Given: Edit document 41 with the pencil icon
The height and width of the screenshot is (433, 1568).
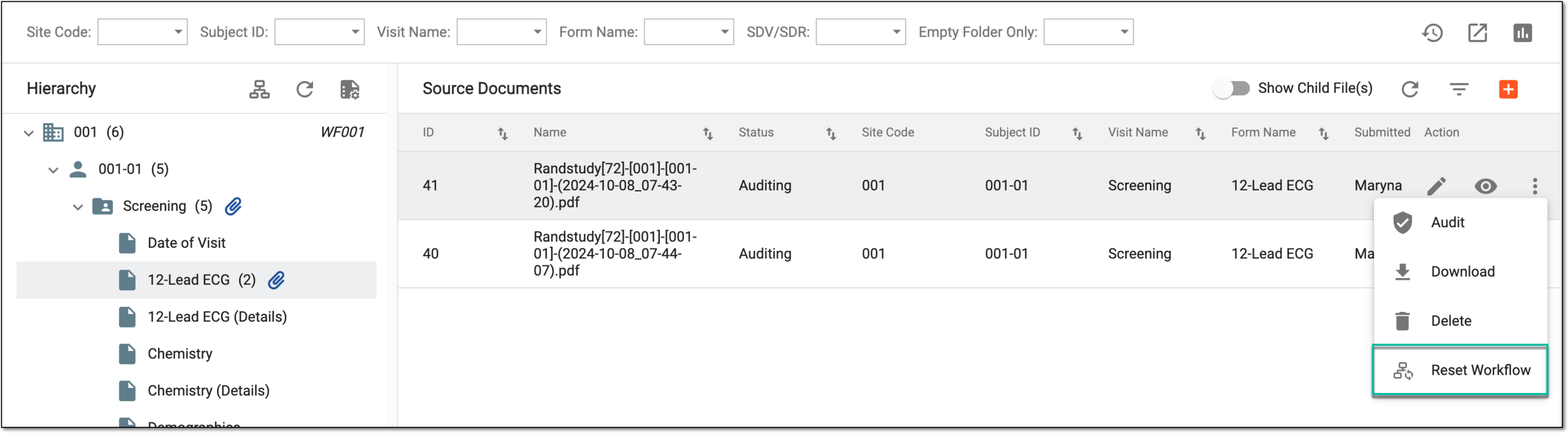Looking at the screenshot, I should pyautogui.click(x=1436, y=186).
